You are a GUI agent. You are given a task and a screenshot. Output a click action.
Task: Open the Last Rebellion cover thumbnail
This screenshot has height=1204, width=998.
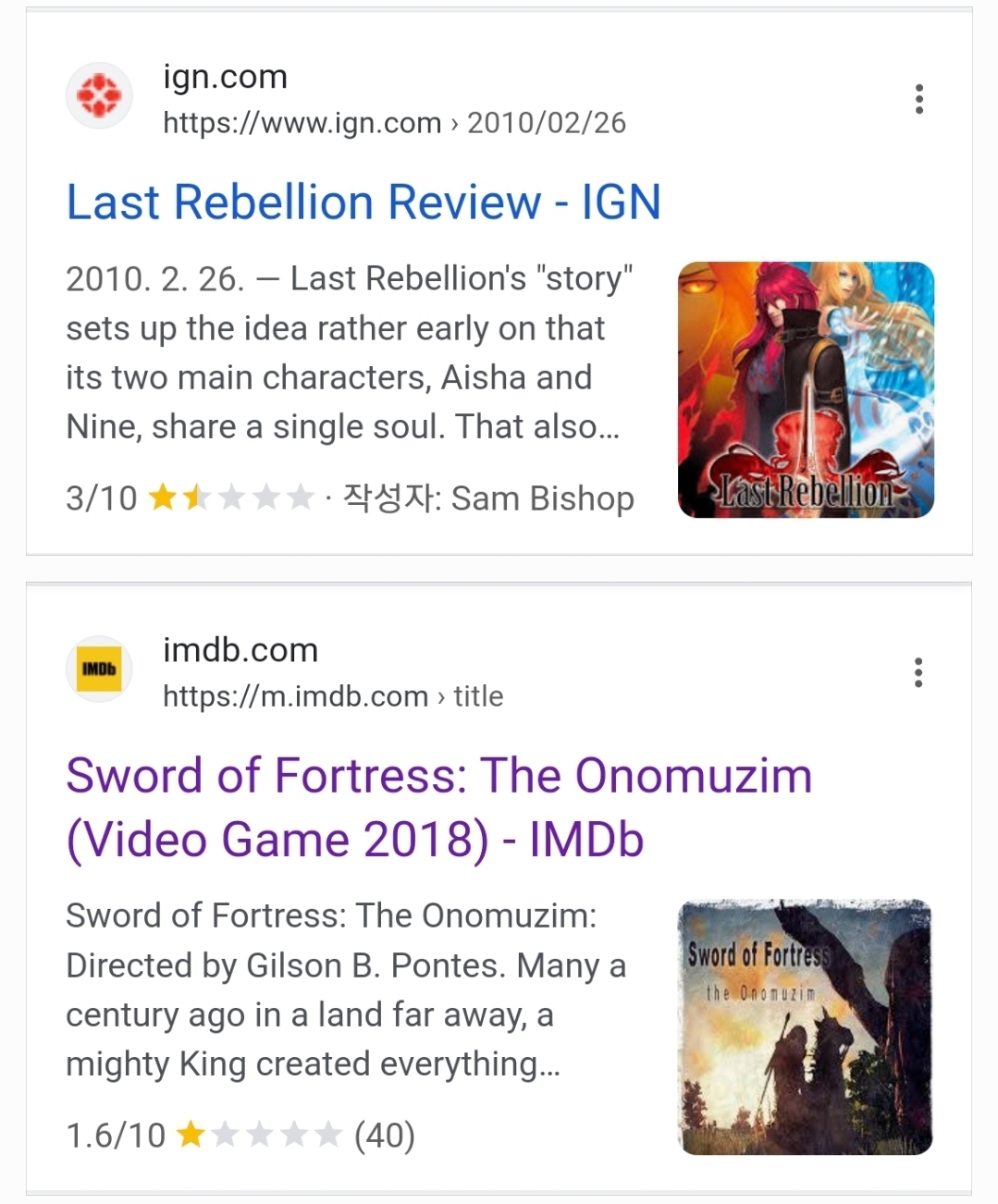[x=806, y=389]
